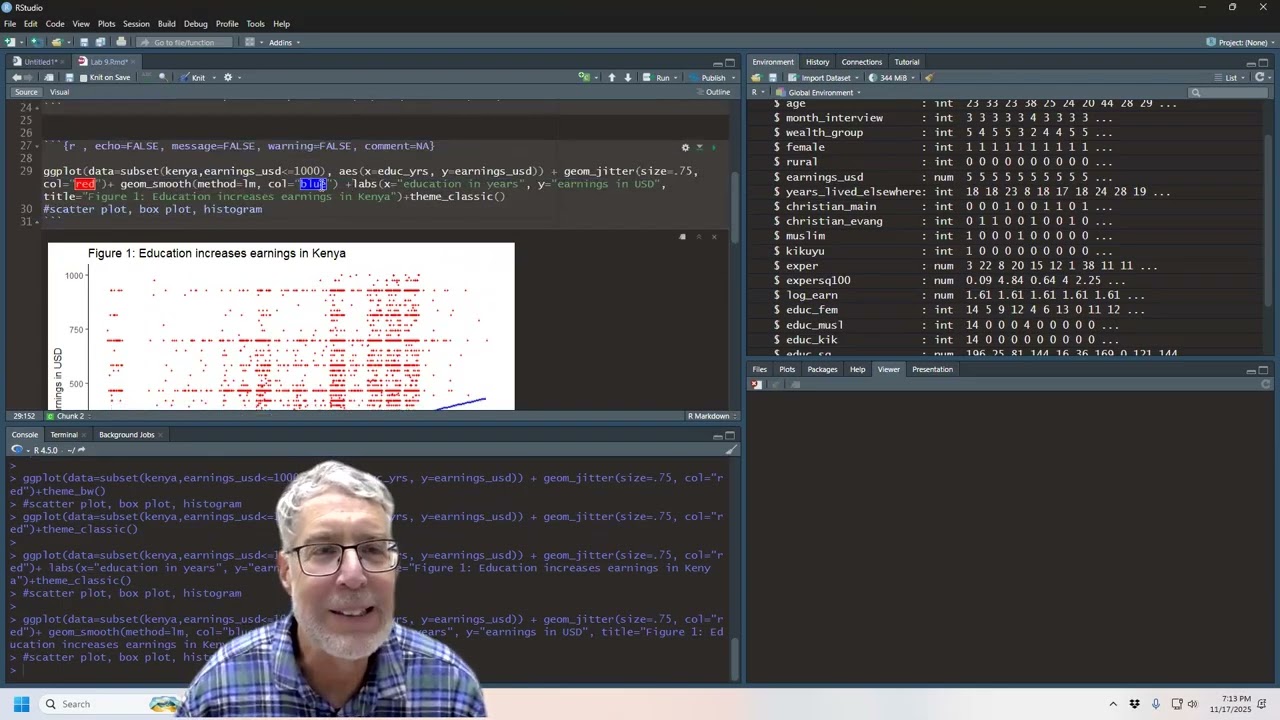Click the Knit button
1280x720 pixels.
[x=193, y=77]
